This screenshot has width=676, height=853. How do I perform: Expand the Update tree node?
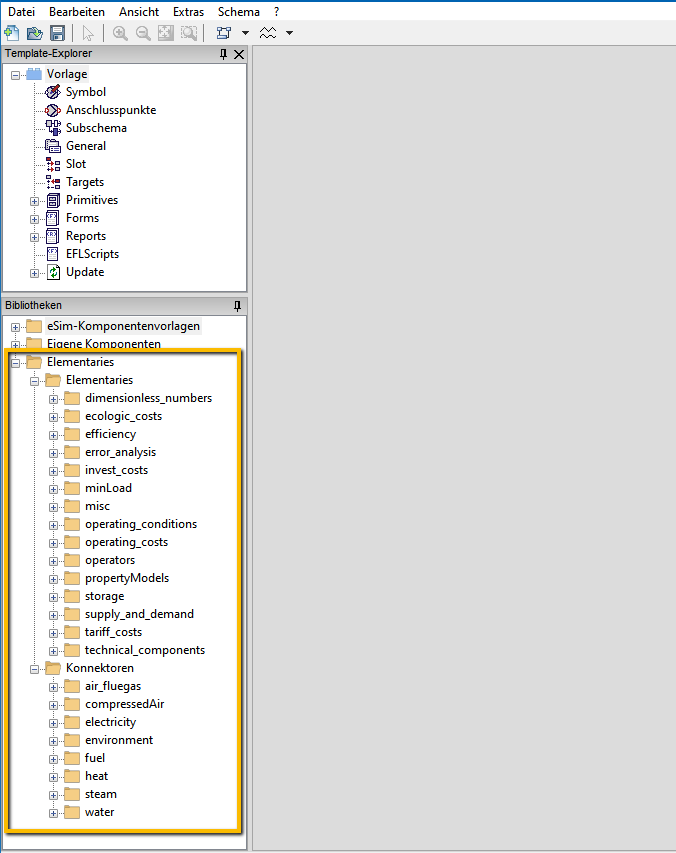tap(34, 273)
